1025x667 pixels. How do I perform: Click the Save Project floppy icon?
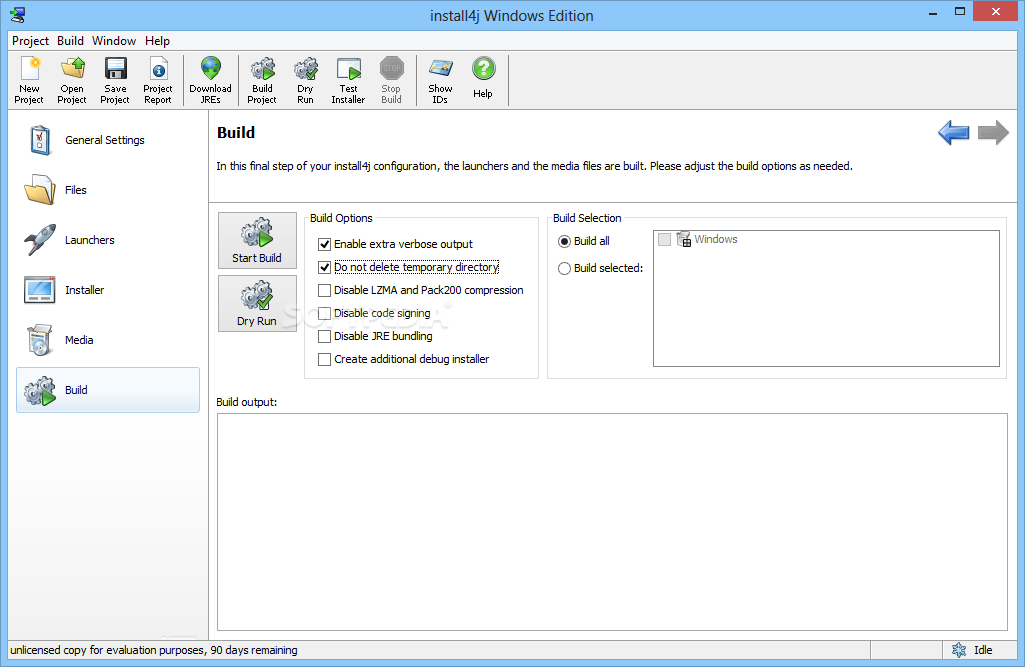pyautogui.click(x=116, y=69)
